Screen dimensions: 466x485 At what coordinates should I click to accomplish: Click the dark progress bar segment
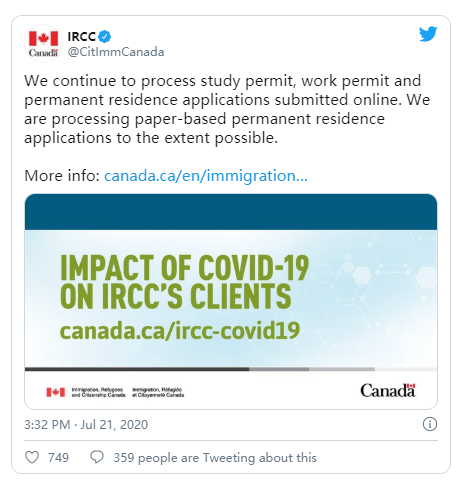137,369
